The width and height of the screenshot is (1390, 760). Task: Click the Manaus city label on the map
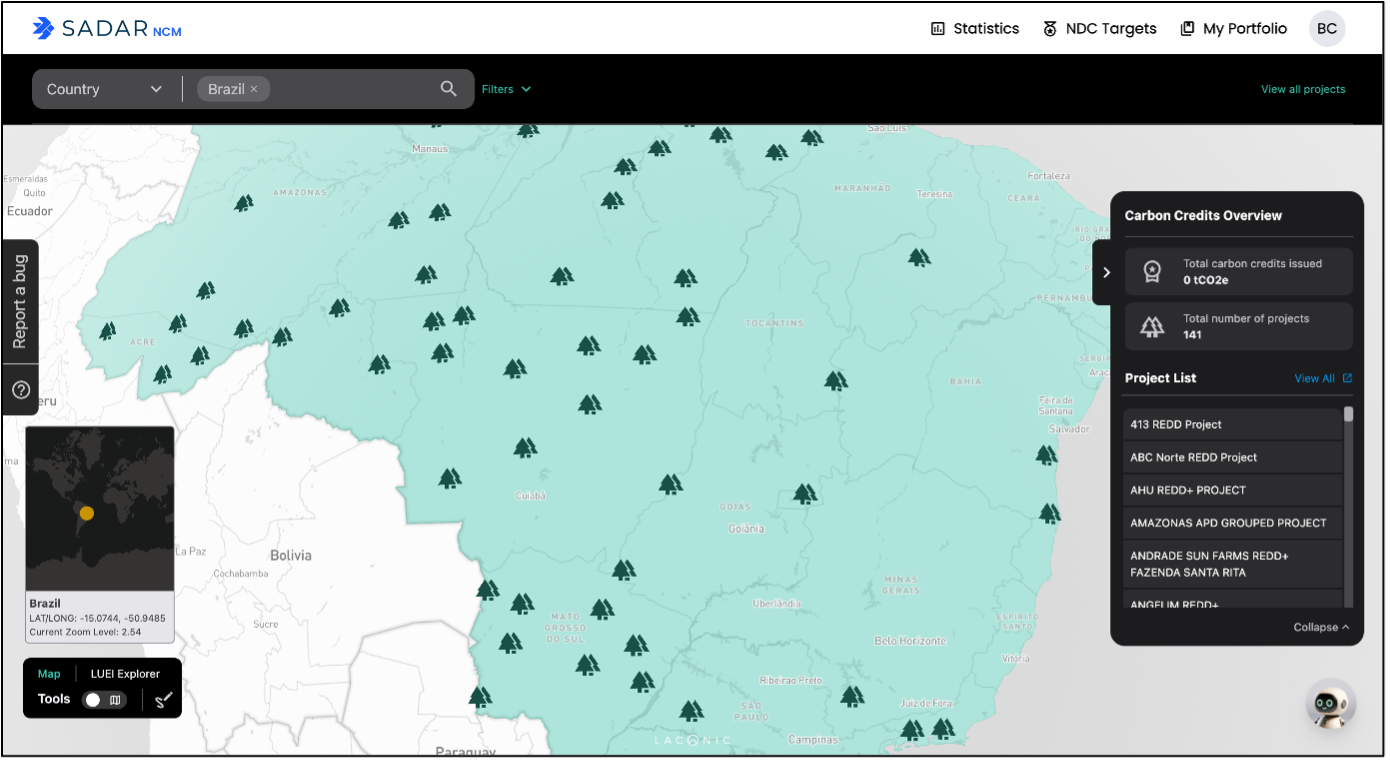(x=430, y=149)
